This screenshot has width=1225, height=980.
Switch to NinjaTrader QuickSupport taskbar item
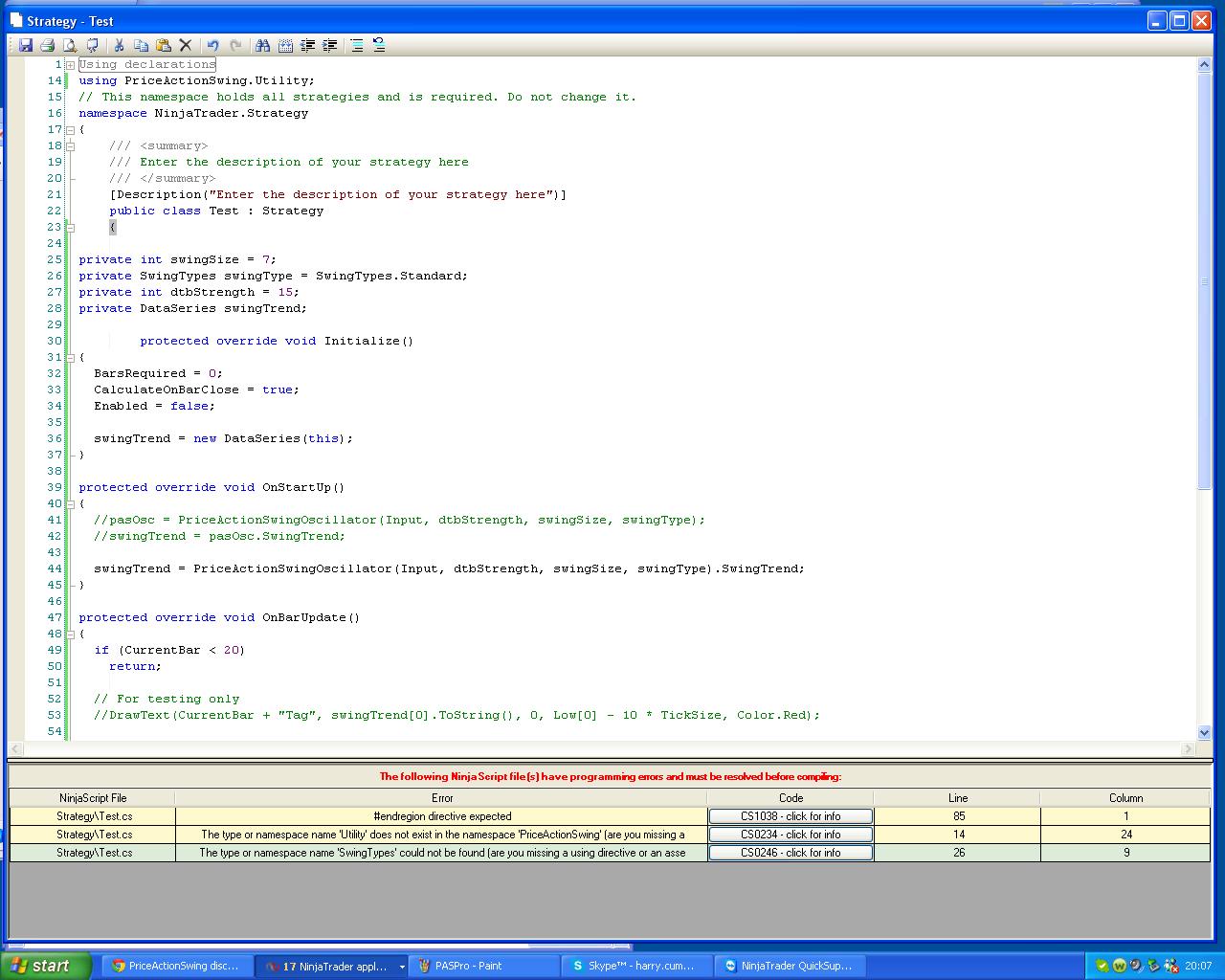[791, 967]
